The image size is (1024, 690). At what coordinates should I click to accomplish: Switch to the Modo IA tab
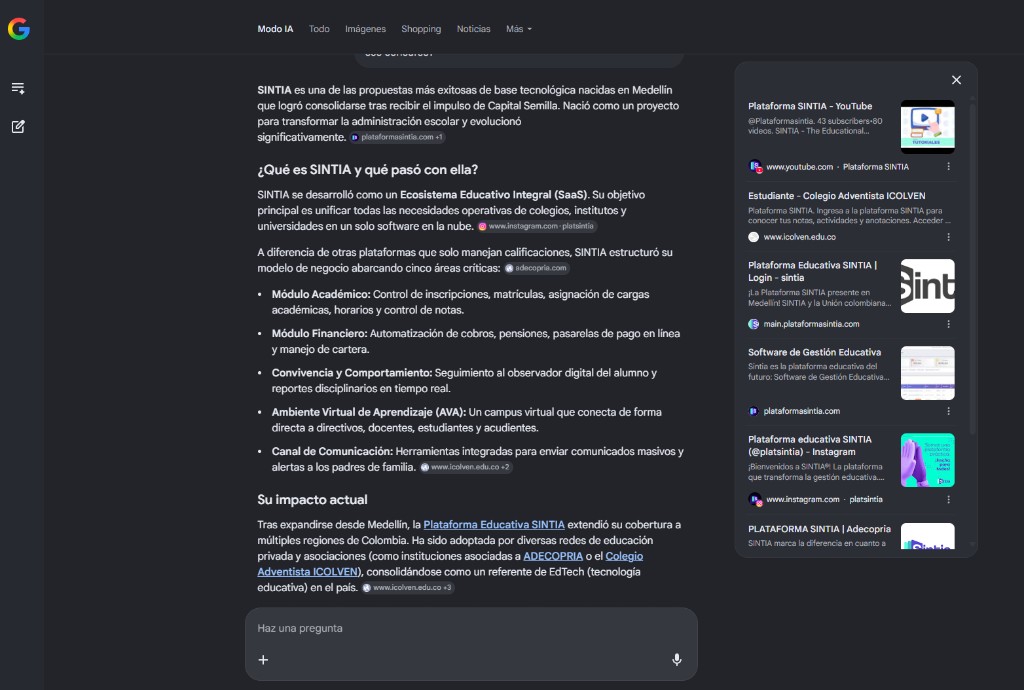275,29
